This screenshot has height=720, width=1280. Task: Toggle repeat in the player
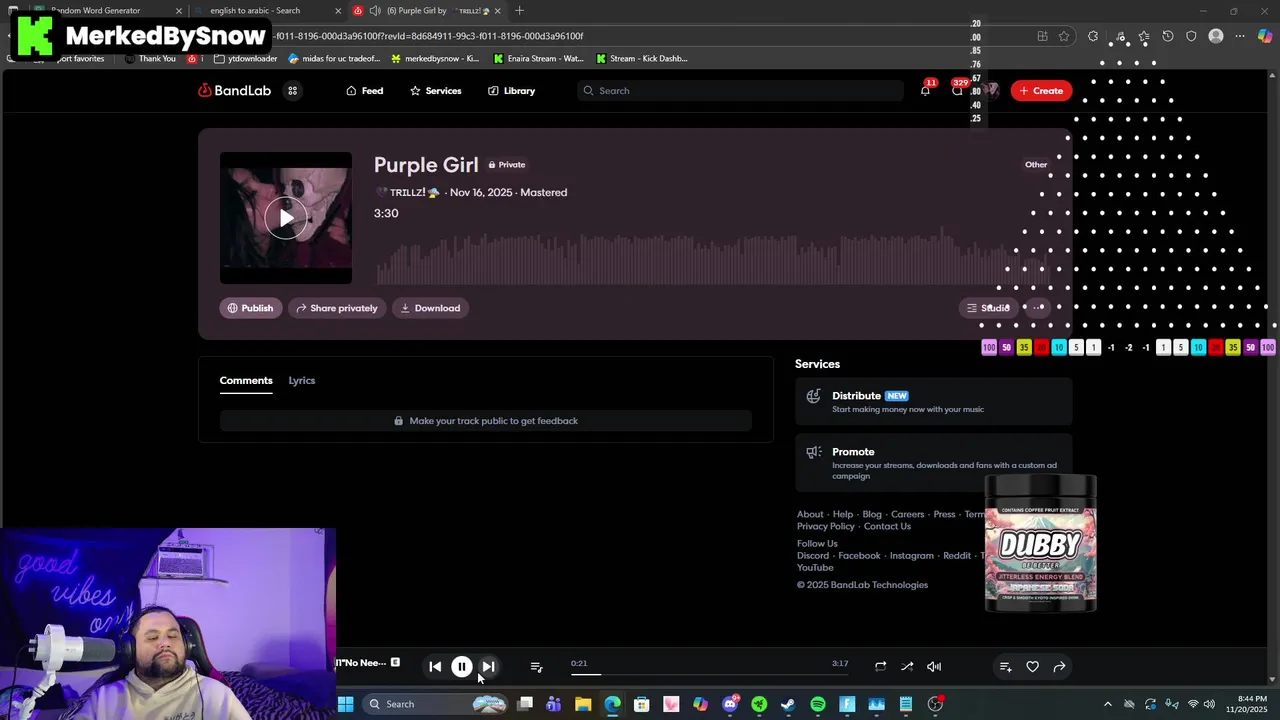[880, 667]
